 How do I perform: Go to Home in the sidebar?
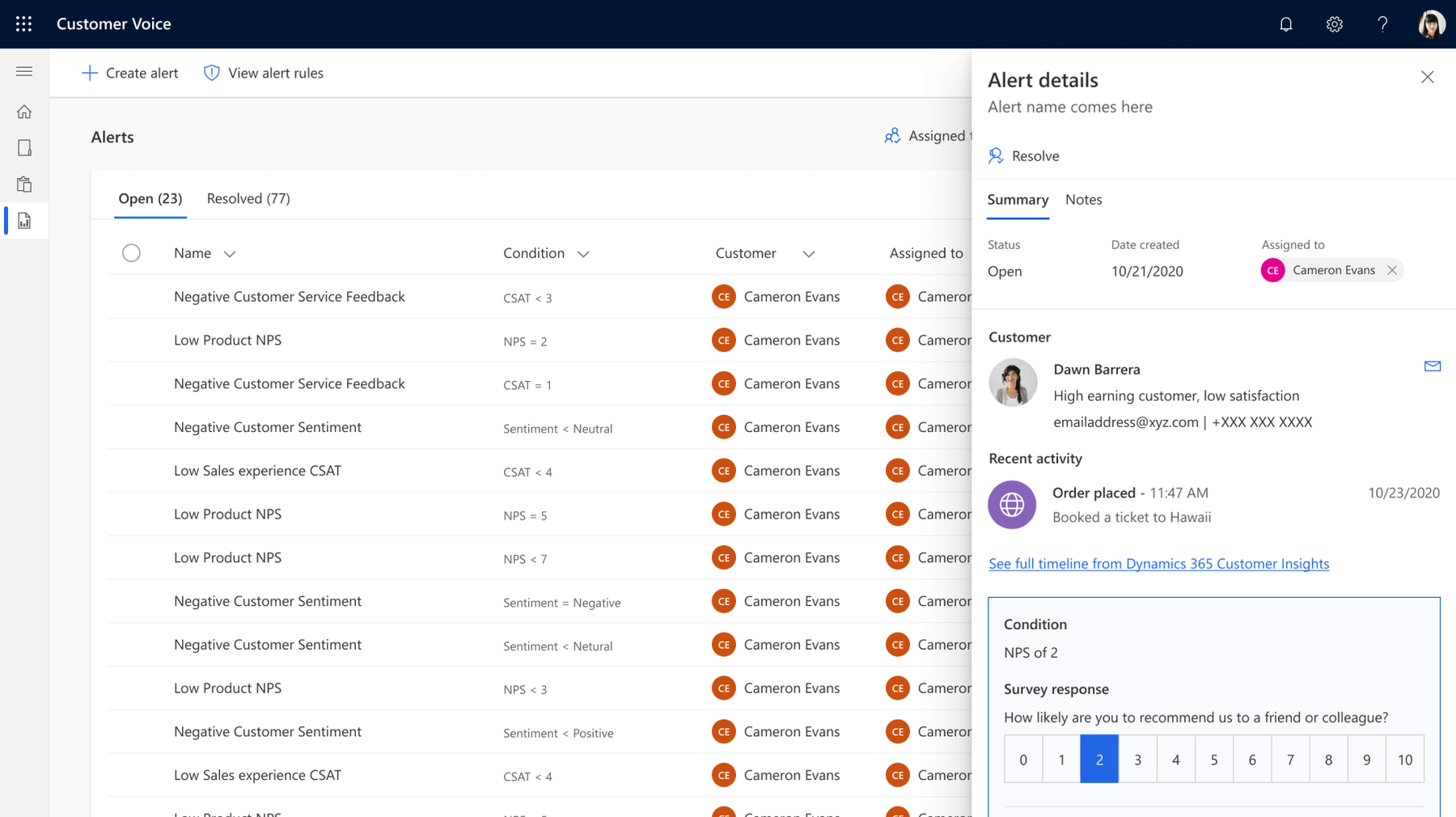tap(24, 112)
